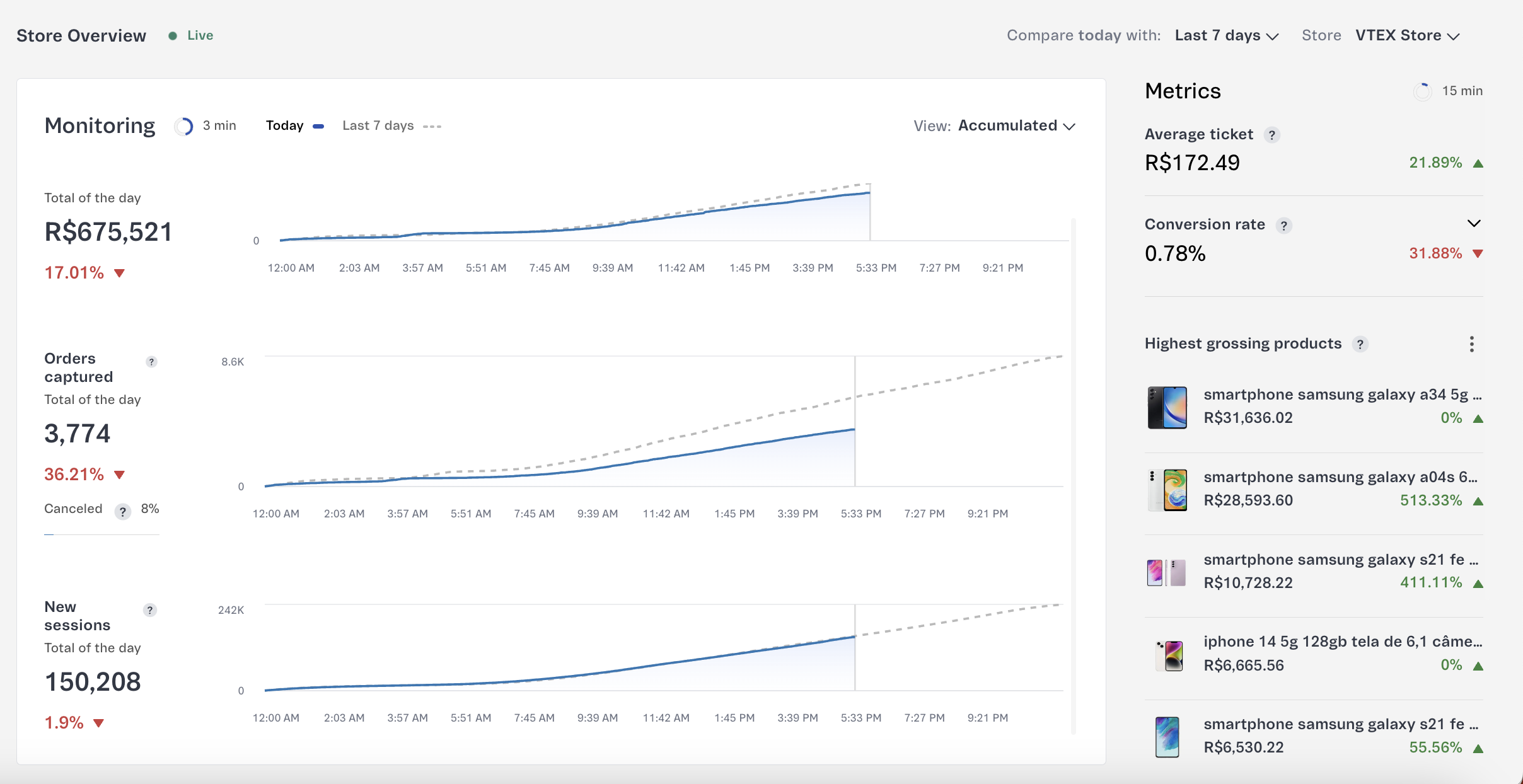Open the Last 7 days comparison dropdown
This screenshot has width=1523, height=784.
(x=1226, y=36)
